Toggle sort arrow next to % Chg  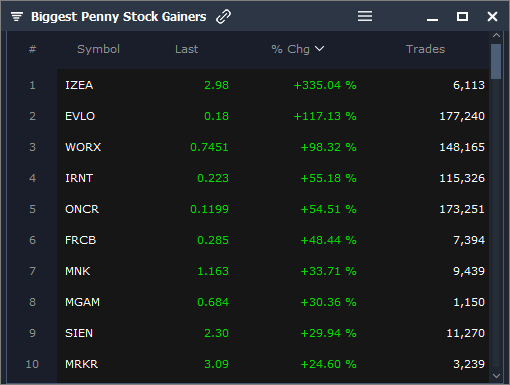tap(319, 49)
